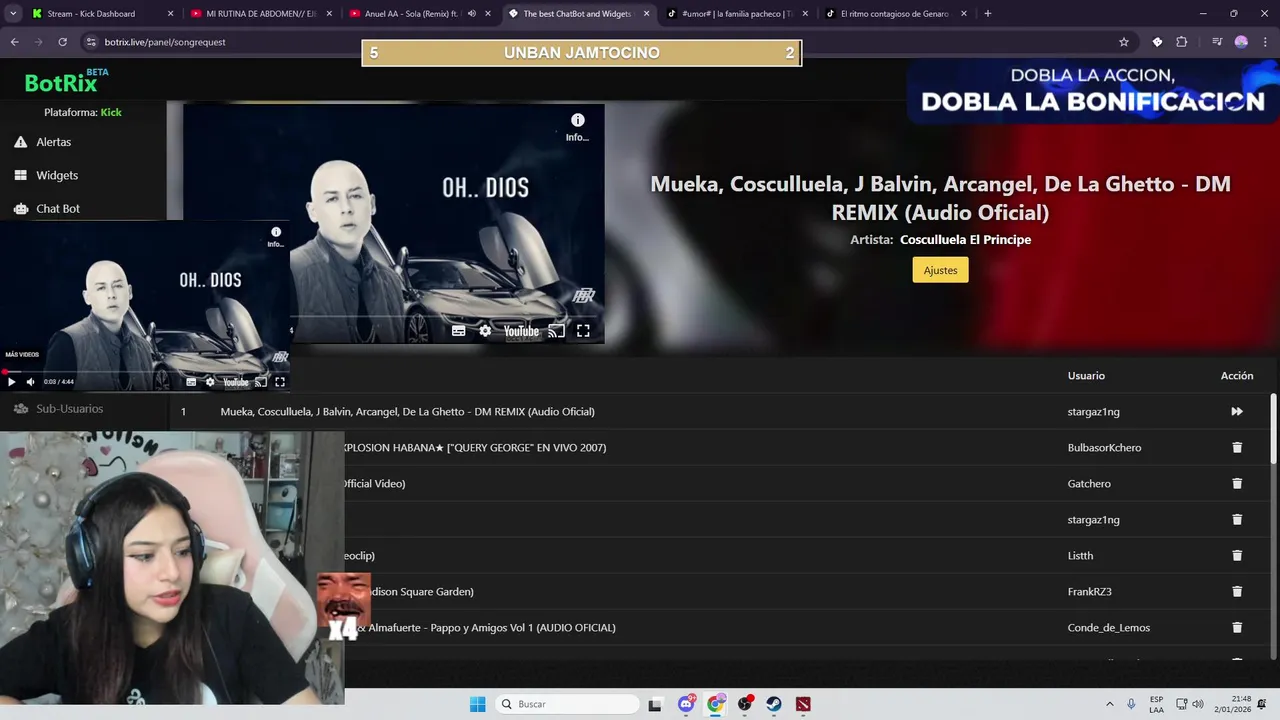Click YouTube logo on small overlay video
Image resolution: width=1280 pixels, height=720 pixels.
click(x=235, y=381)
